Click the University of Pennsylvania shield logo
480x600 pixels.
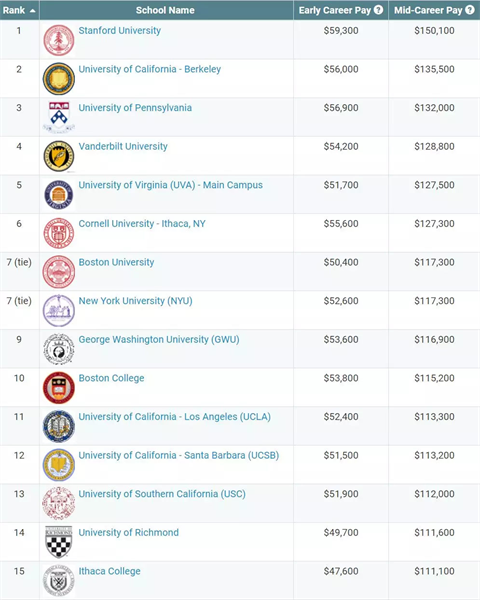[x=59, y=117]
